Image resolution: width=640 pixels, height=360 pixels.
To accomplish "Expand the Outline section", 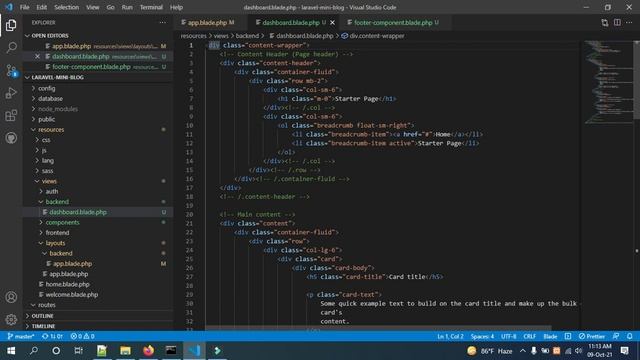I will 42,316.
